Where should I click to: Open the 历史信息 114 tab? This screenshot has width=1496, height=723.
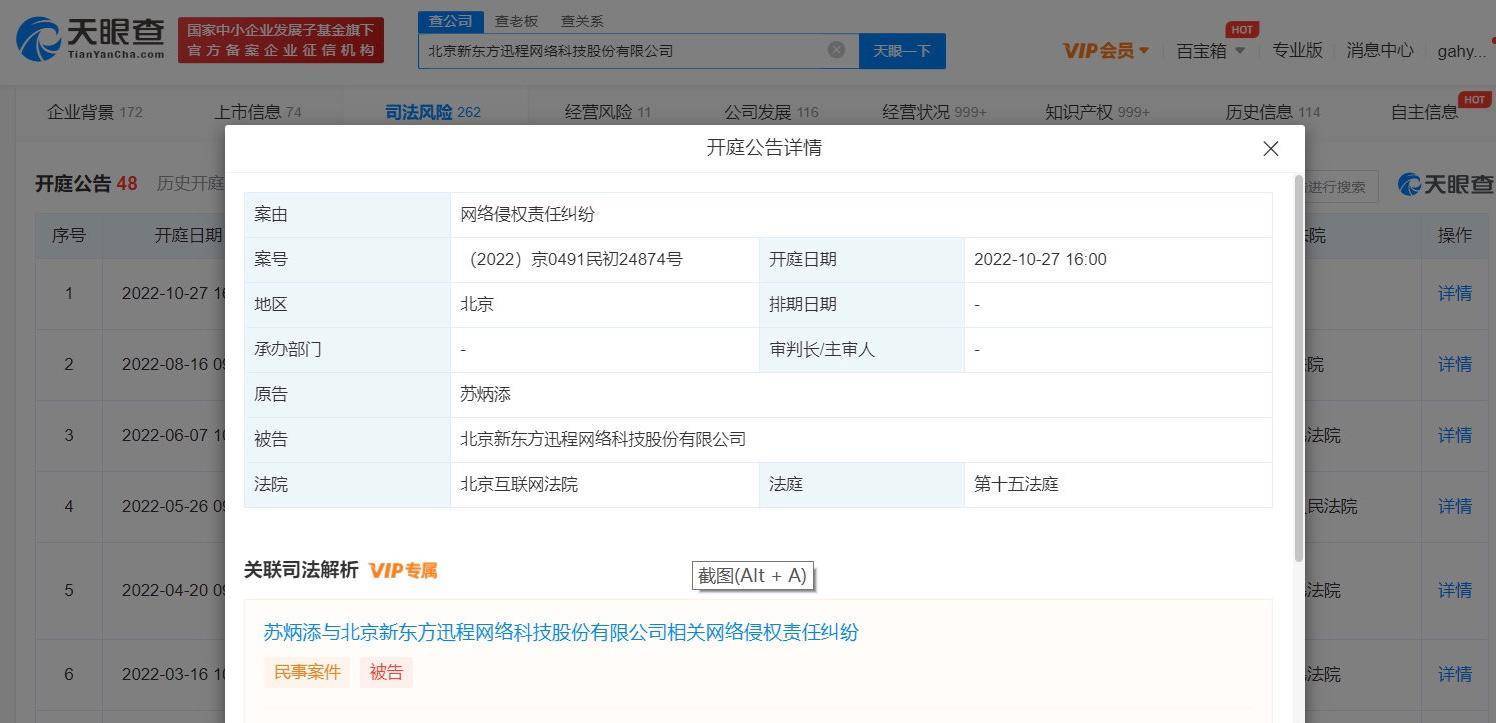(x=1272, y=112)
